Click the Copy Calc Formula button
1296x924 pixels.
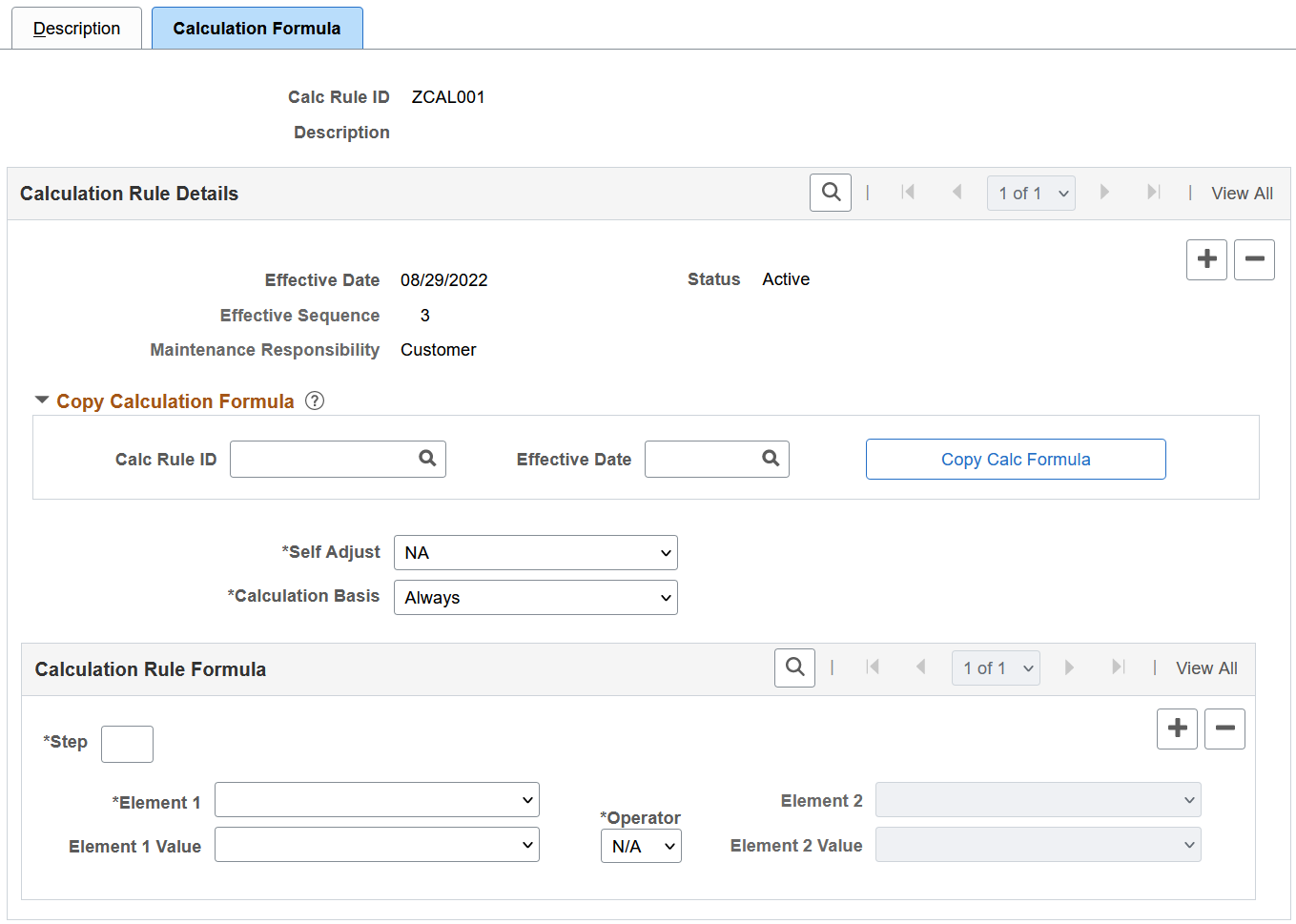pos(1016,459)
